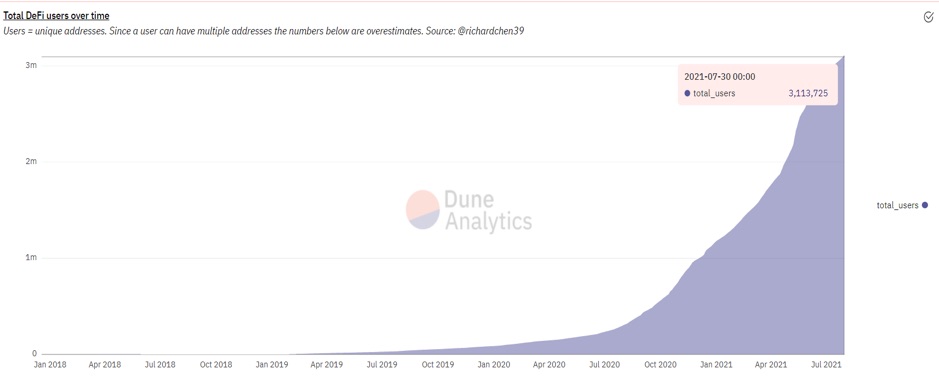The image size is (939, 389).
Task: Click the Analytics word in watermark
Action: (488, 221)
